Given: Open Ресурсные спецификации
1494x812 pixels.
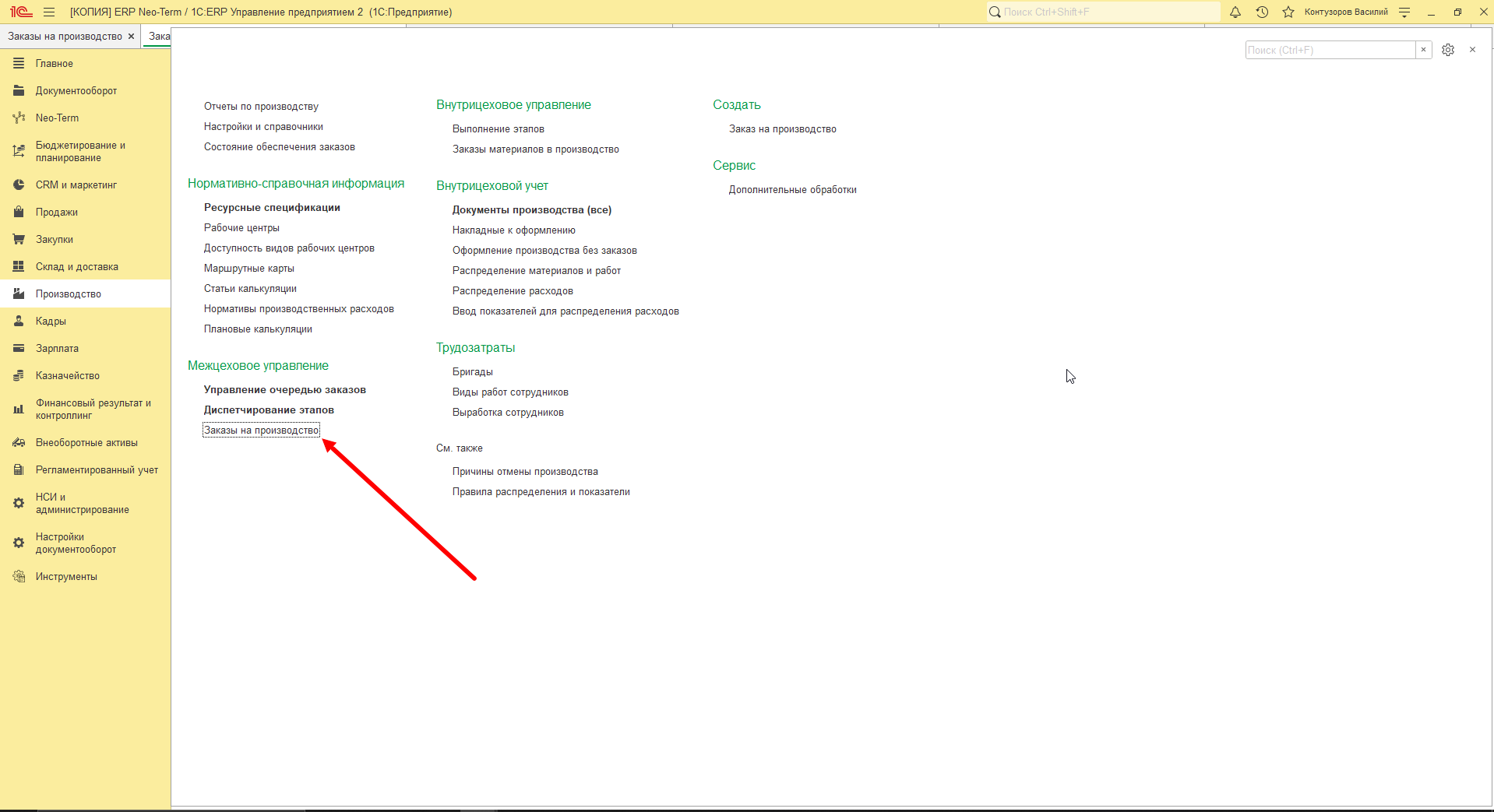Looking at the screenshot, I should [272, 208].
